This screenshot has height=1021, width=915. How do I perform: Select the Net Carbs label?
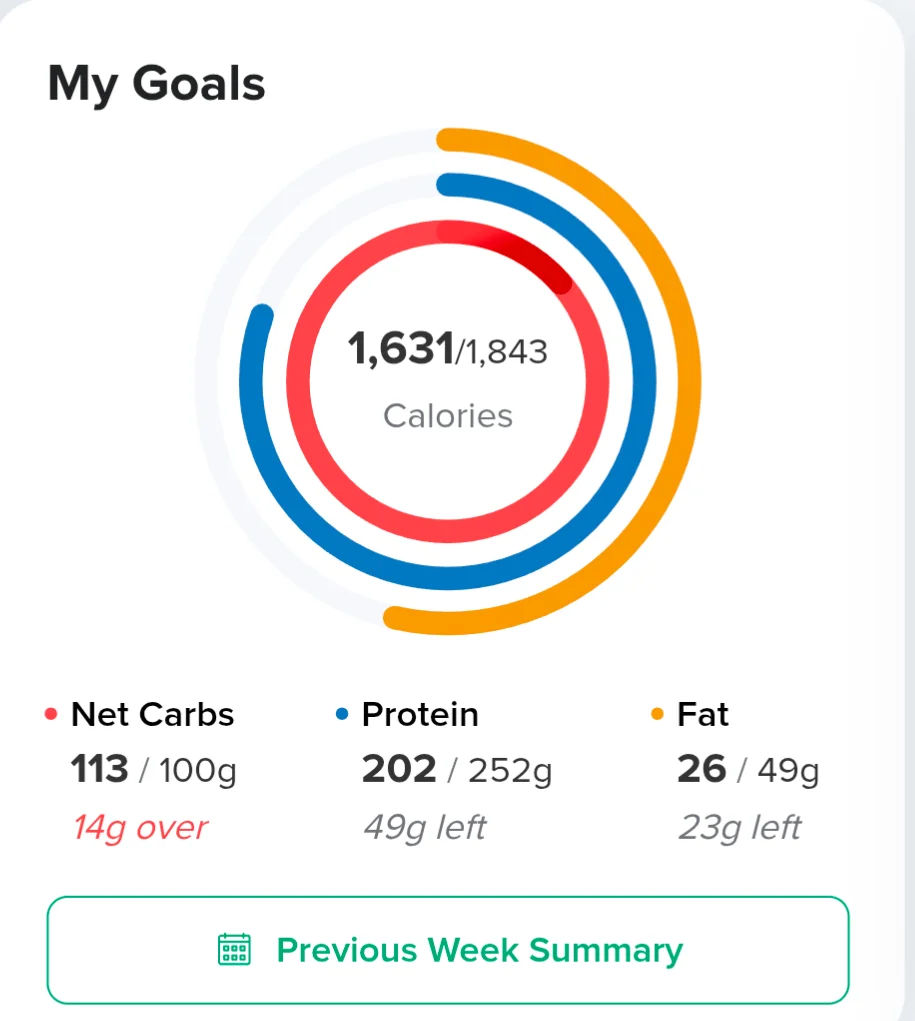[152, 714]
